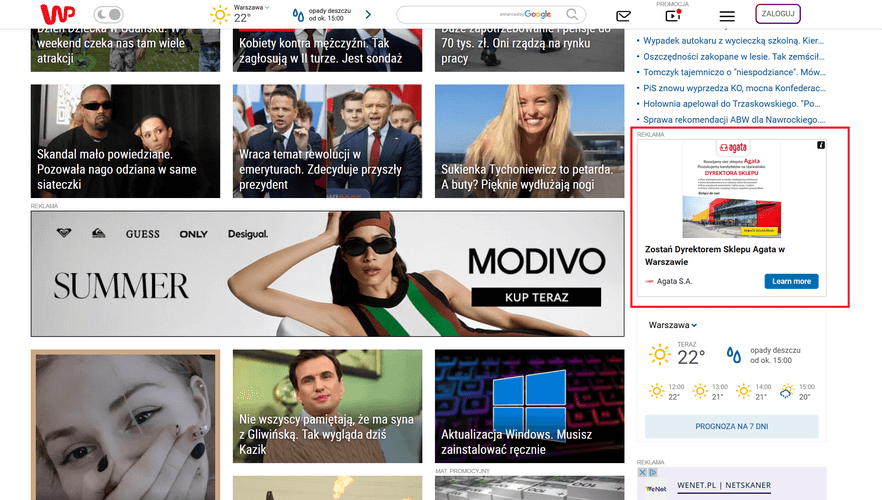This screenshot has height=500, width=882.
Task: Click the 22° current temperature in widget
Action: [691, 357]
